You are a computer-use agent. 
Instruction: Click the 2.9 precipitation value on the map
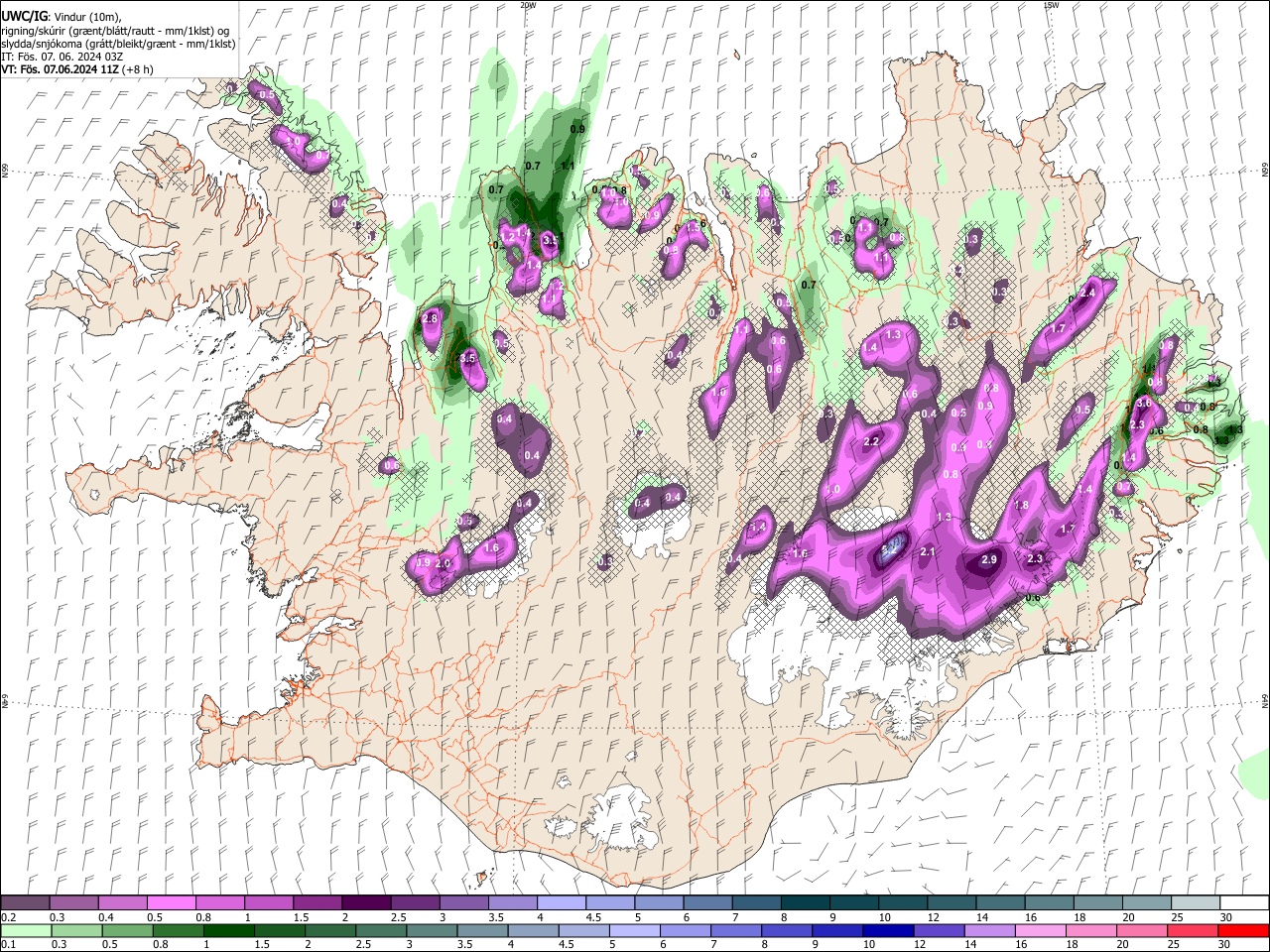(988, 560)
